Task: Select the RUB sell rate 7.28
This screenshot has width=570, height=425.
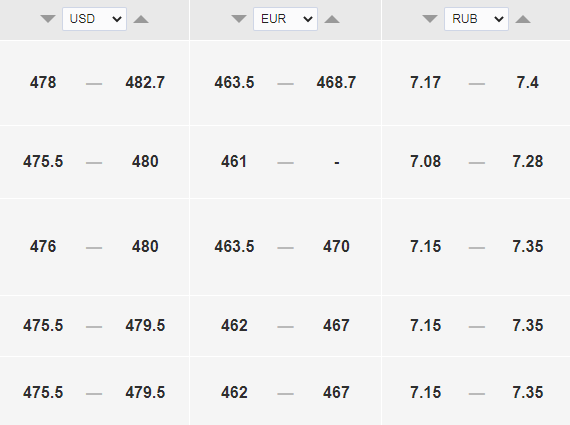Action: [x=527, y=161]
